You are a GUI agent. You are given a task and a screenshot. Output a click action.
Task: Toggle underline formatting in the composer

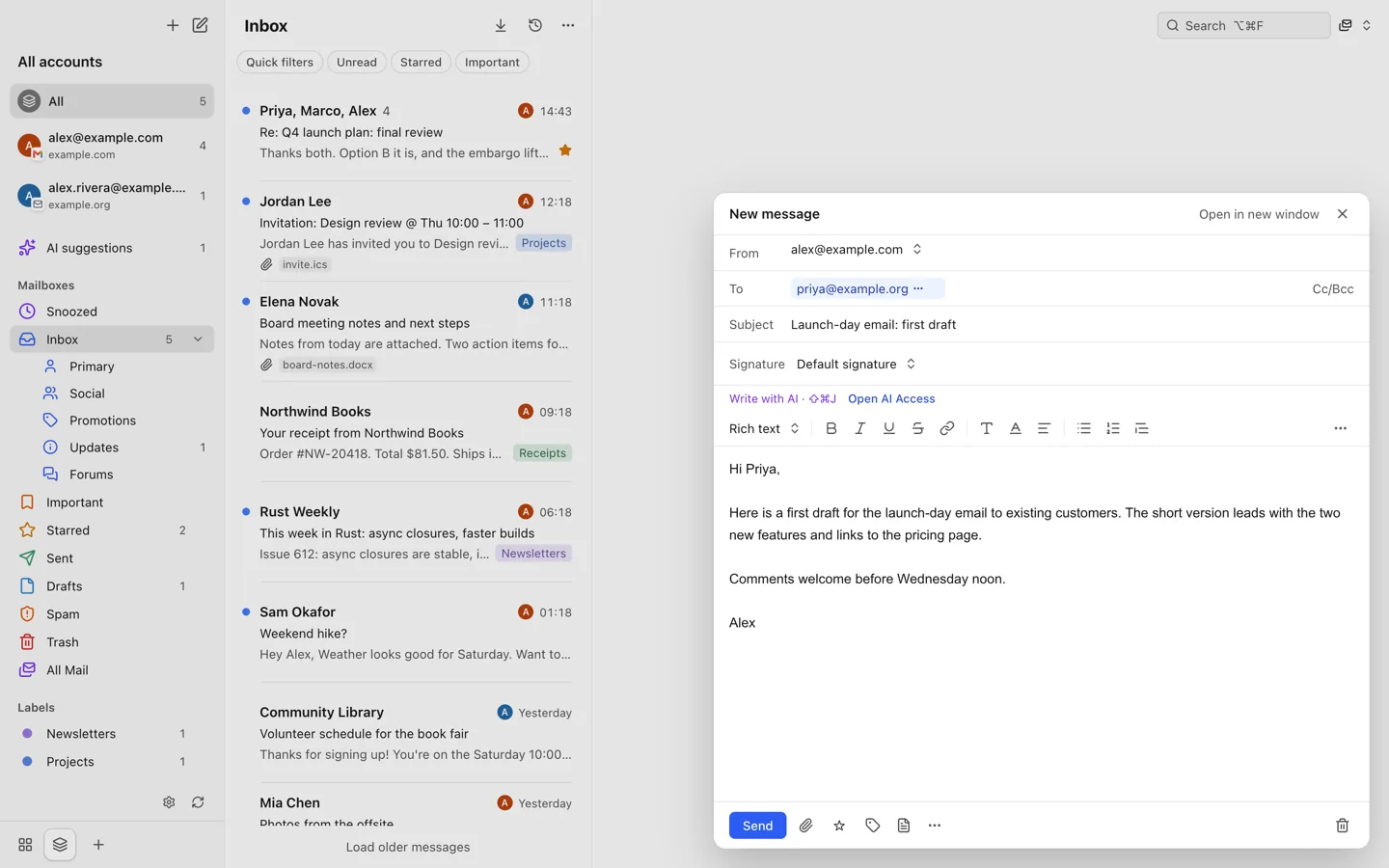coord(889,428)
